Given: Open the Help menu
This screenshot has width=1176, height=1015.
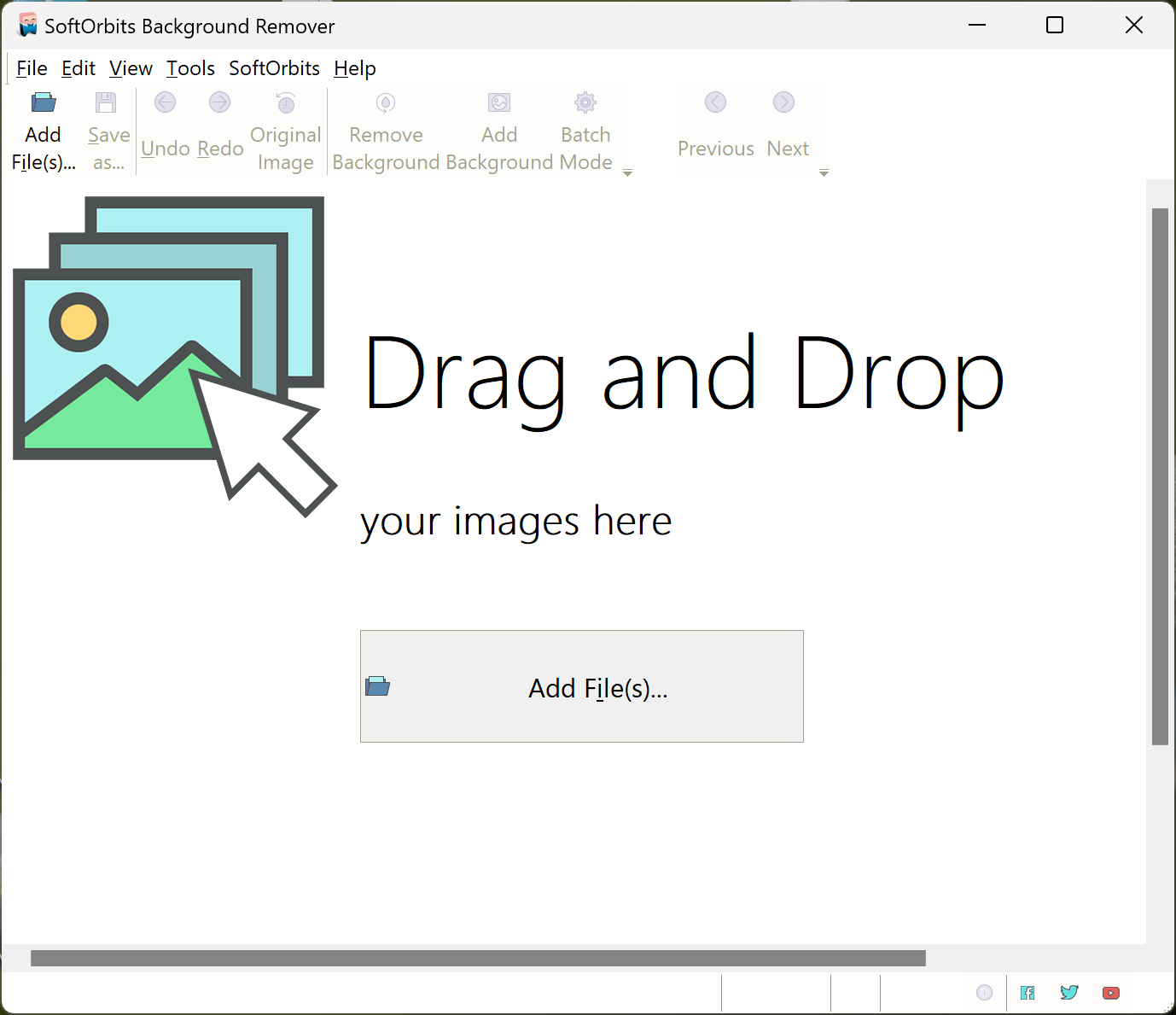Looking at the screenshot, I should tap(355, 68).
